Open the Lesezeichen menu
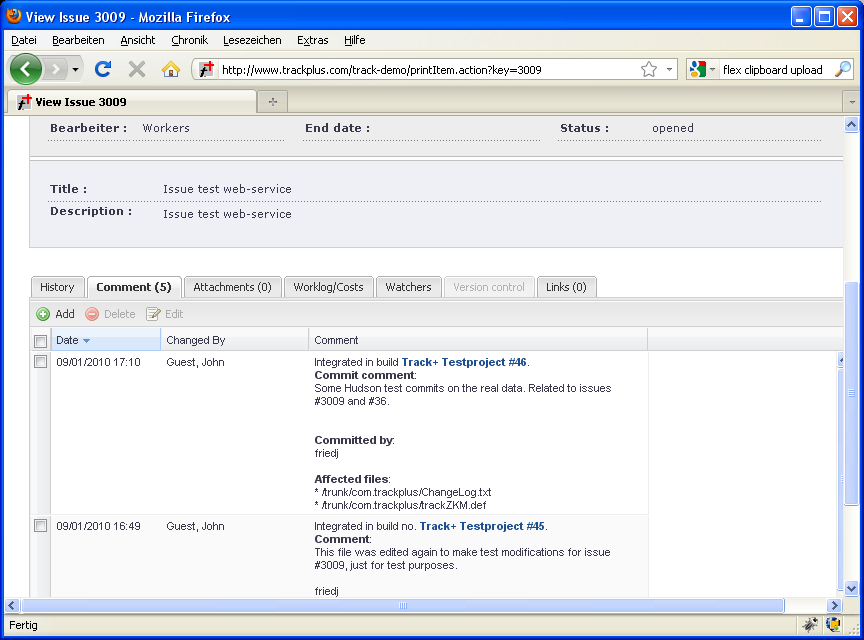Viewport: 864px width, 640px height. click(252, 40)
